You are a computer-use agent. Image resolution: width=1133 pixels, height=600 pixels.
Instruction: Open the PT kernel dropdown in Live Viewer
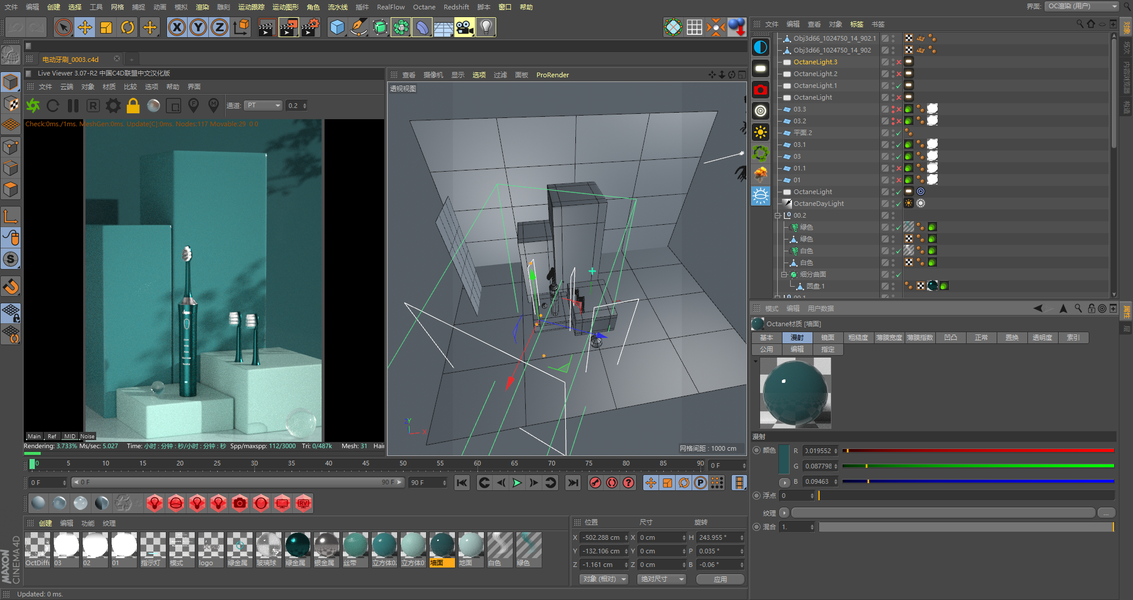pyautogui.click(x=263, y=106)
